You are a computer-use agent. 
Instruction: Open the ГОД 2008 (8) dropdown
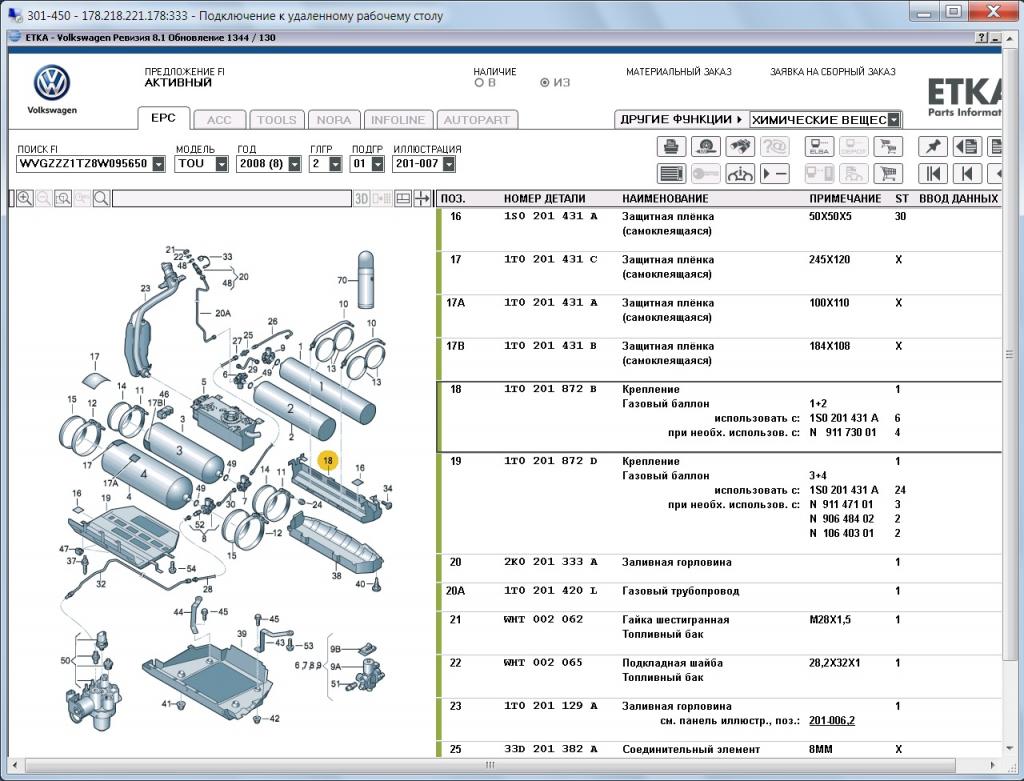pos(295,164)
